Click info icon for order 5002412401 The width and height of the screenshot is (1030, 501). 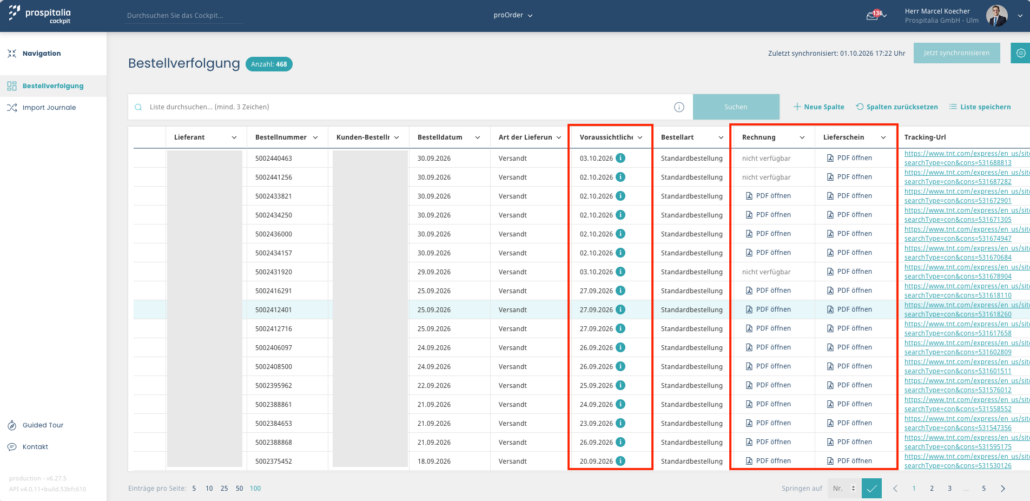tap(621, 310)
